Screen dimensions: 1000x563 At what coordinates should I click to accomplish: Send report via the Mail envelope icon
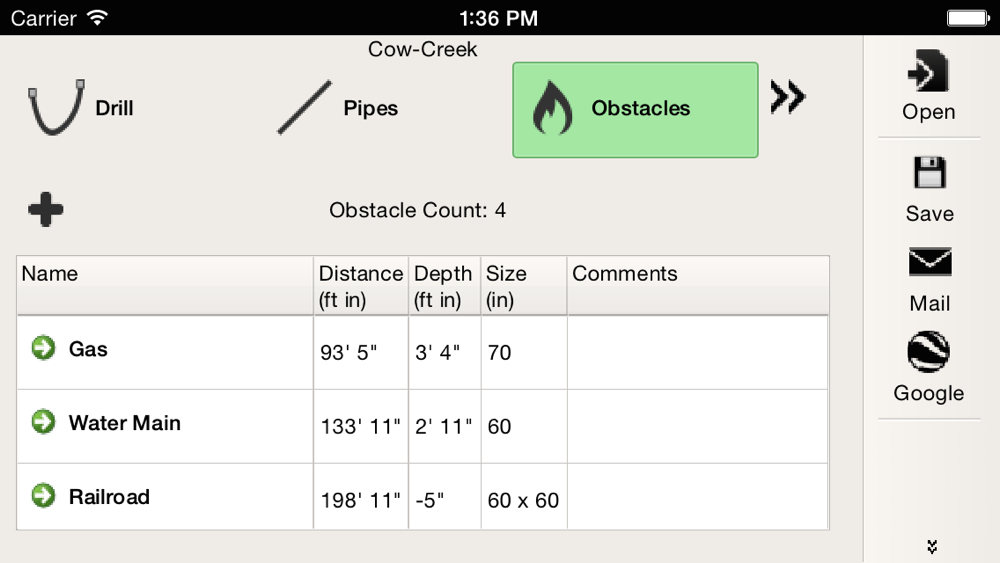click(x=930, y=261)
